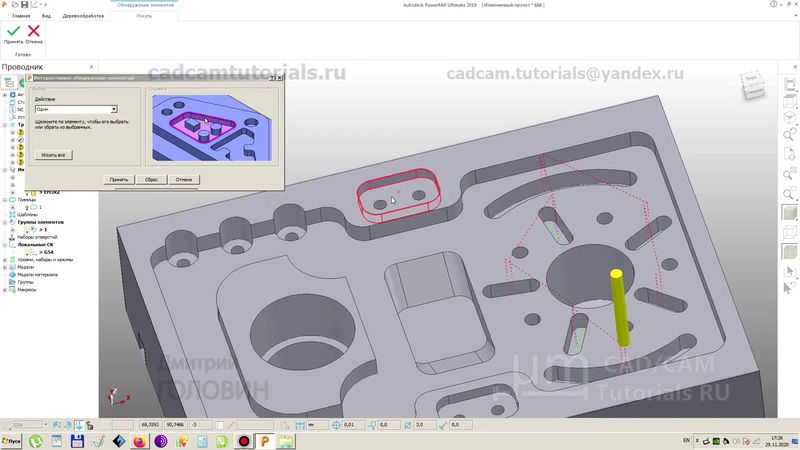
Task: Click the preview thumbnail in the Справка panel
Action: coord(208,127)
